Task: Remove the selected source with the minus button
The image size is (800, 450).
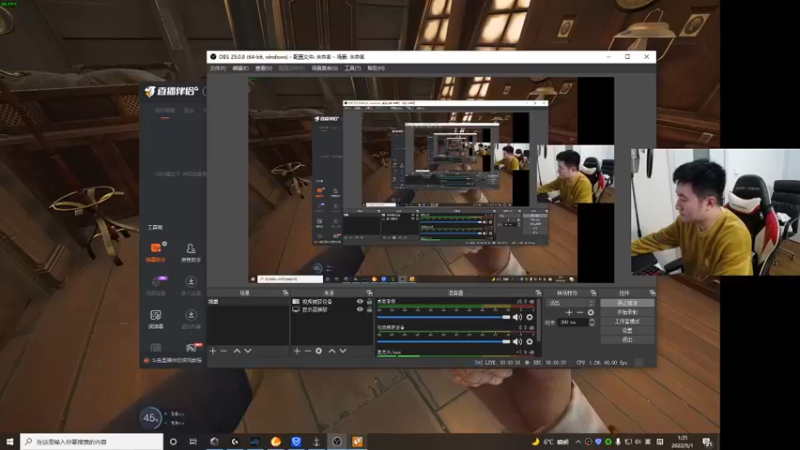Action: point(308,351)
